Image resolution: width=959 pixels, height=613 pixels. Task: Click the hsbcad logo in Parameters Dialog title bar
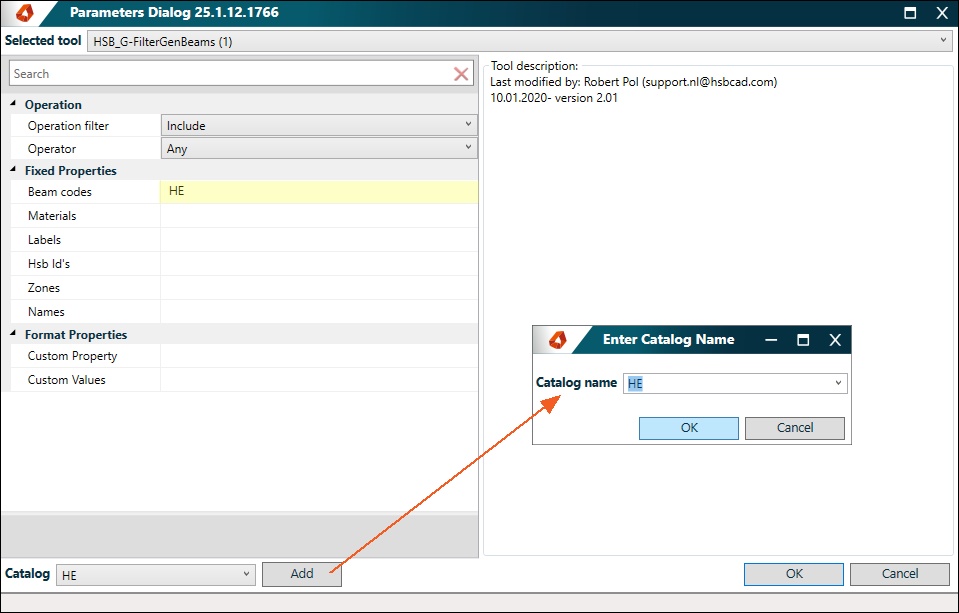(x=24, y=12)
